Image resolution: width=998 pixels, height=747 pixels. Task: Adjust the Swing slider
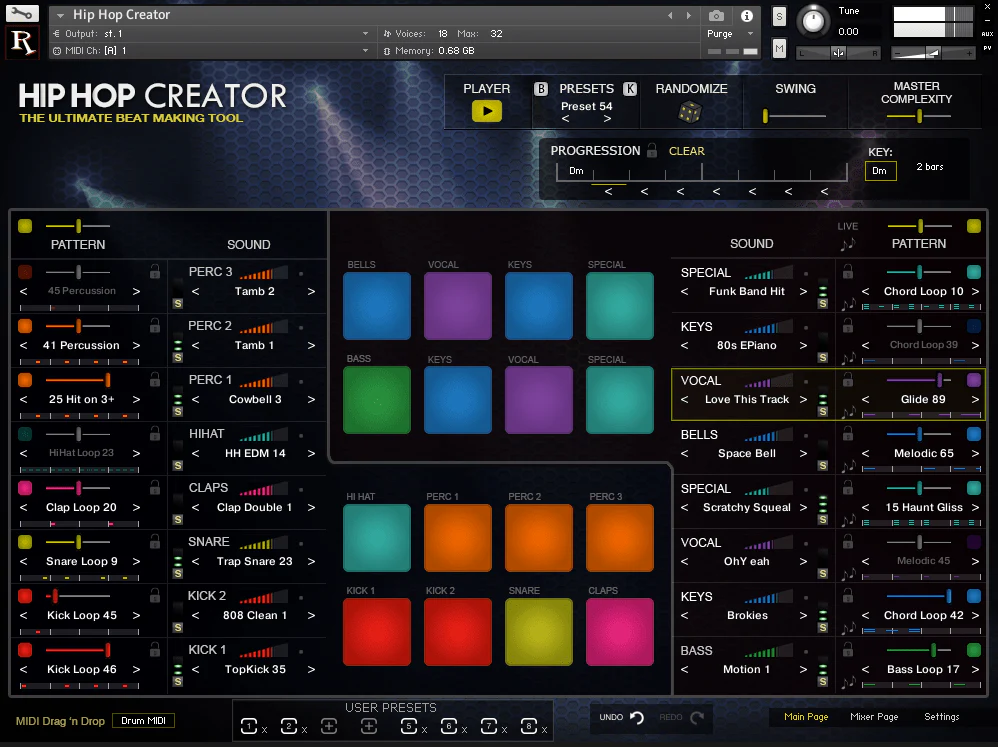(766, 116)
